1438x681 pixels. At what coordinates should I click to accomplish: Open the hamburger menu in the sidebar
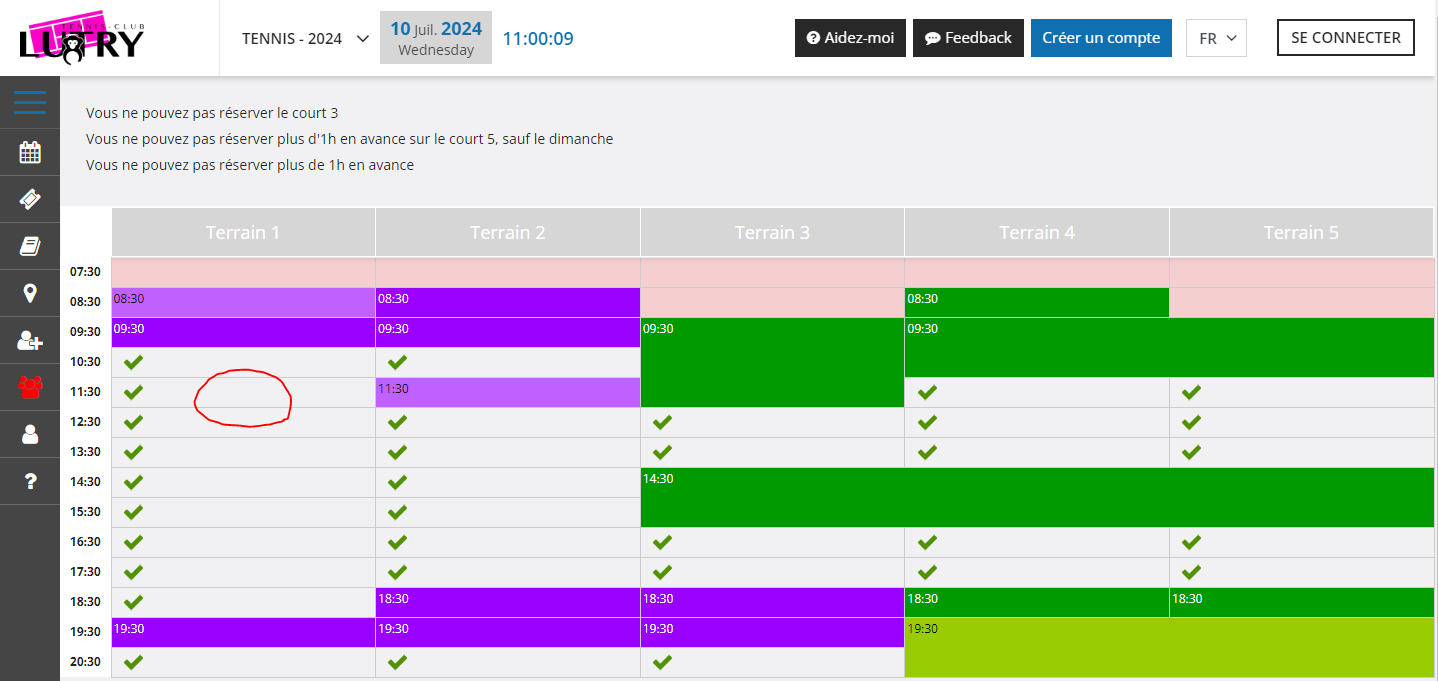[x=30, y=102]
